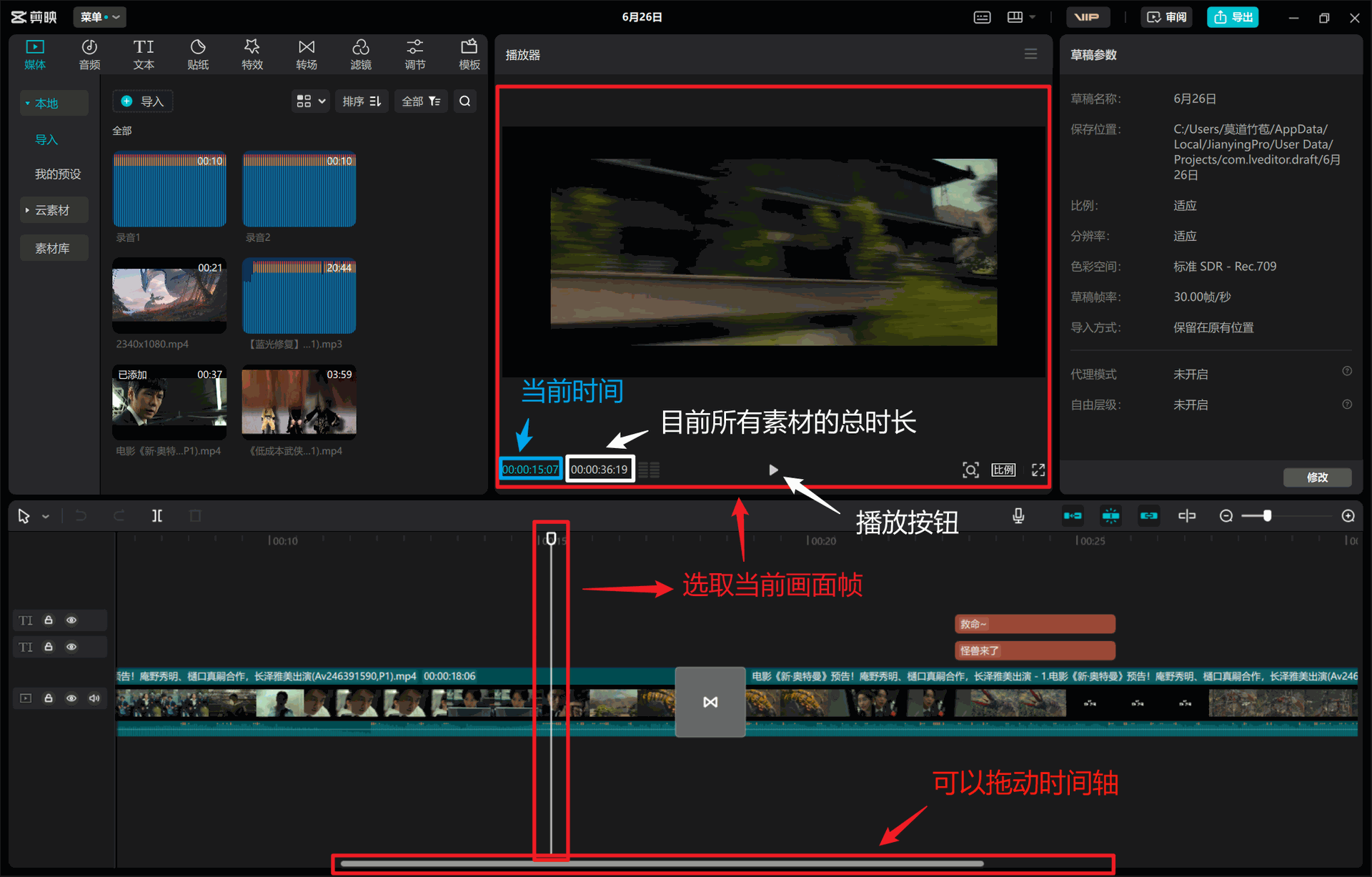Open the 文本 text tab
1372x877 pixels.
point(144,54)
